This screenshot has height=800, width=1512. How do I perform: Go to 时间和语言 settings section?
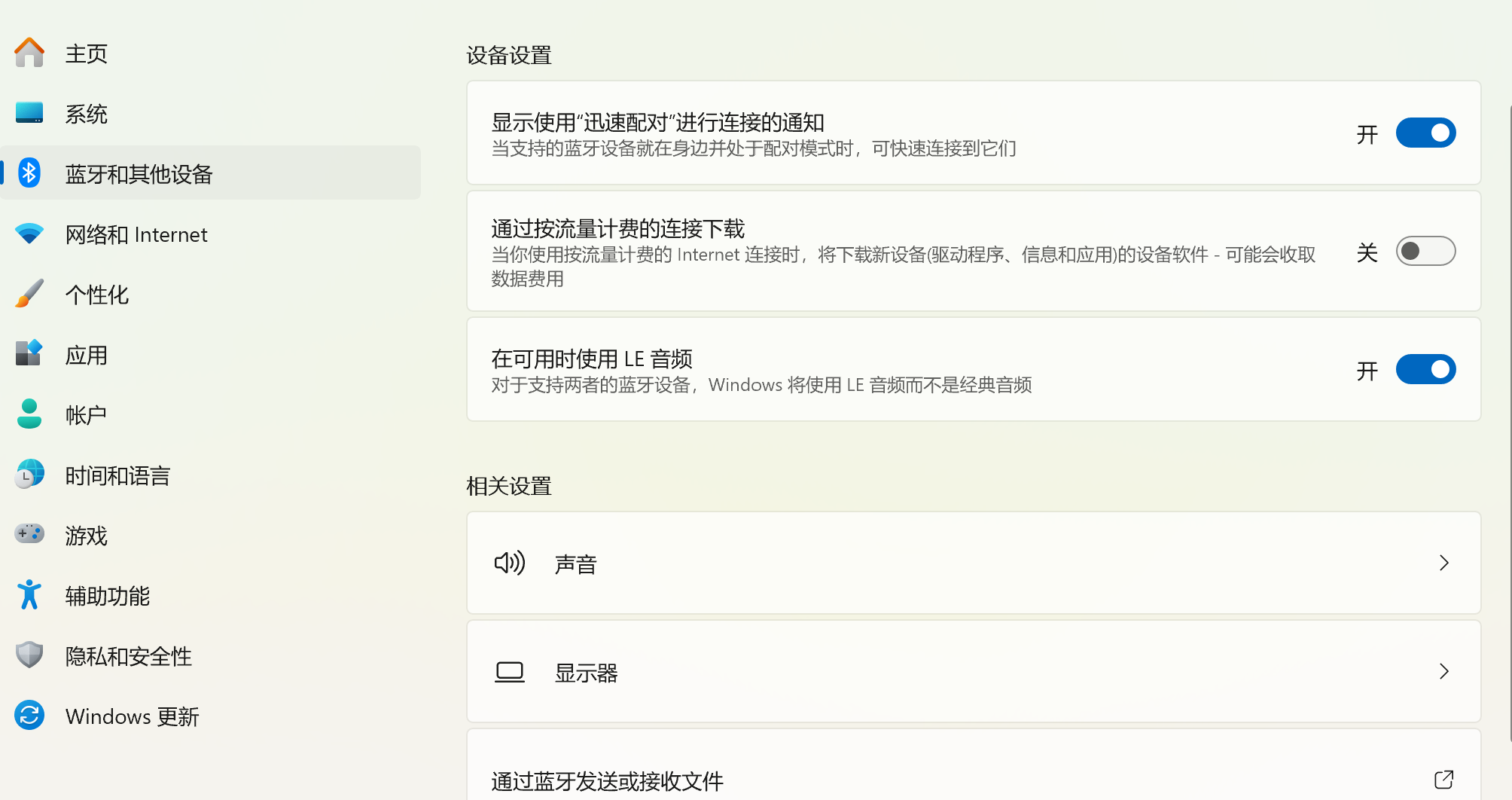coord(117,475)
